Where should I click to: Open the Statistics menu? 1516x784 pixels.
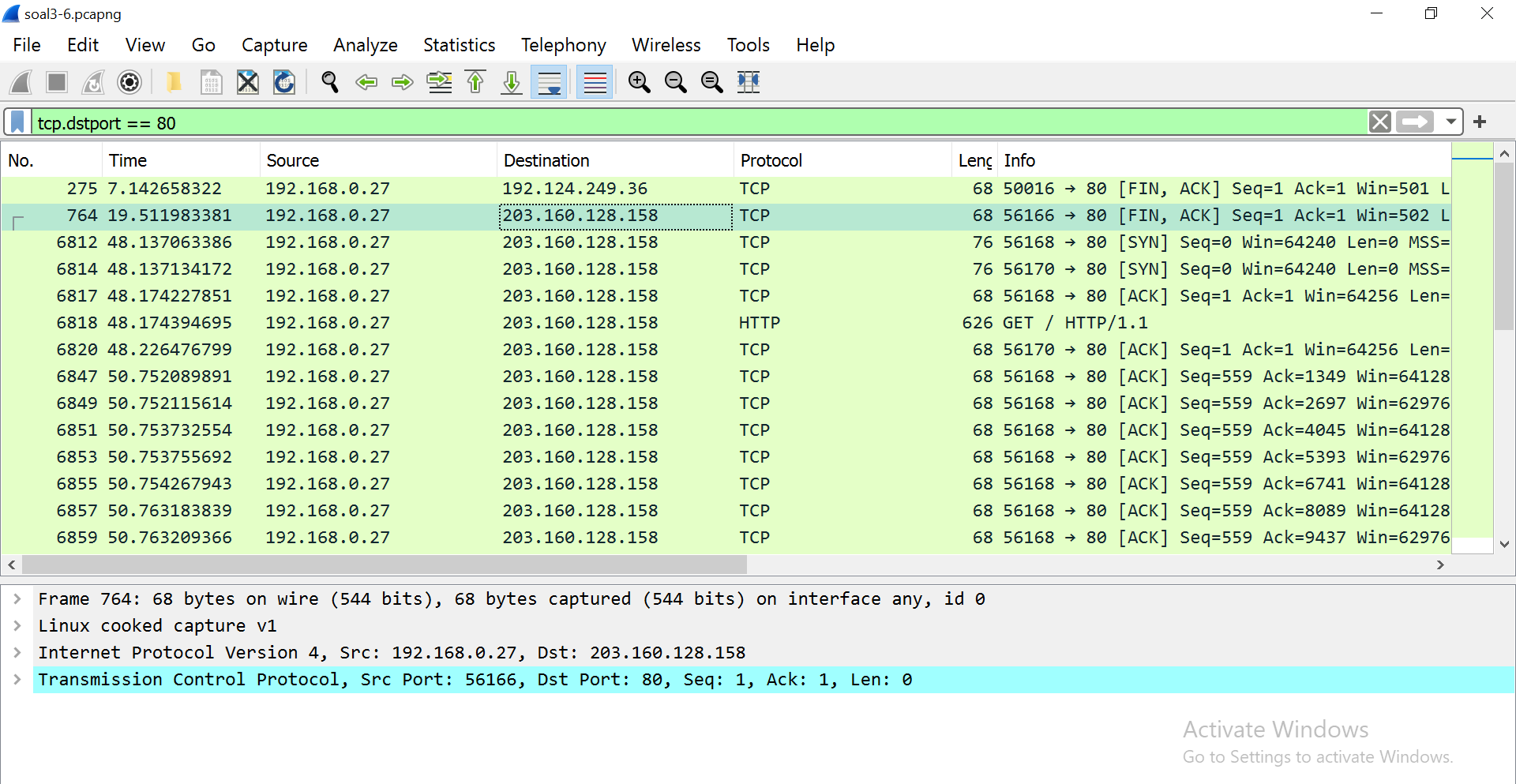pos(459,45)
